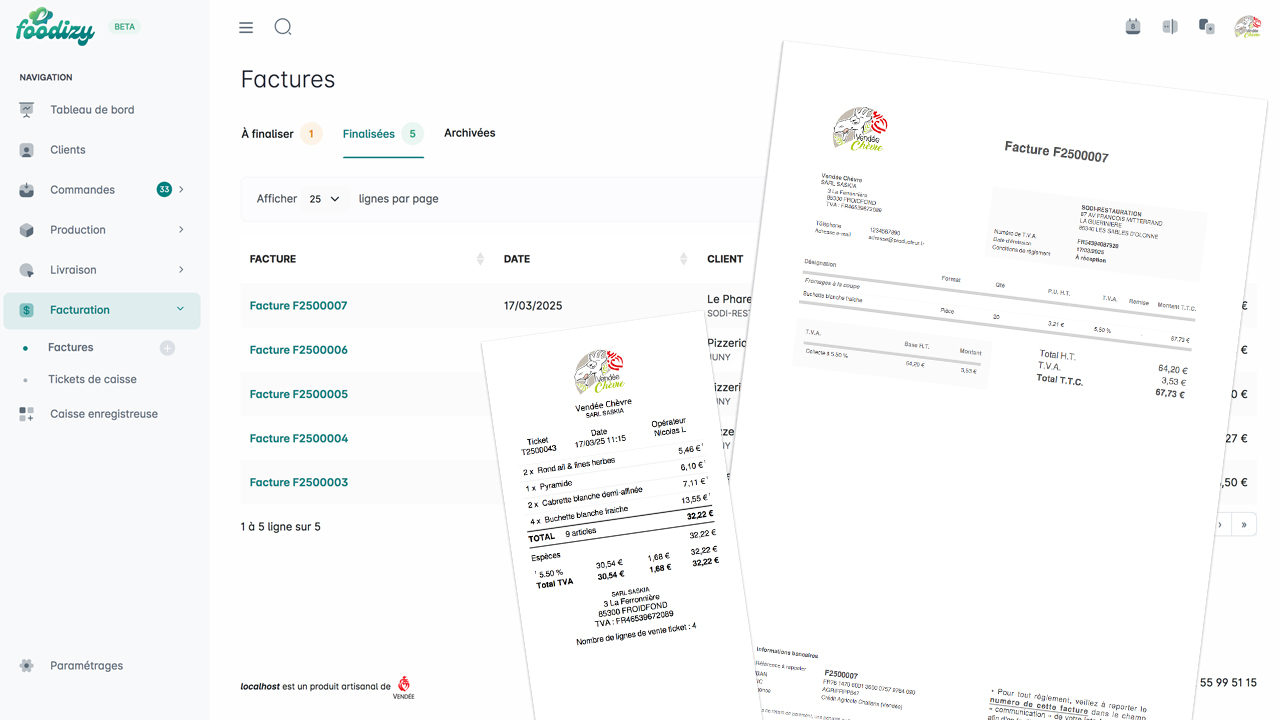
Task: Open user avatar in top bar
Action: (x=1247, y=27)
